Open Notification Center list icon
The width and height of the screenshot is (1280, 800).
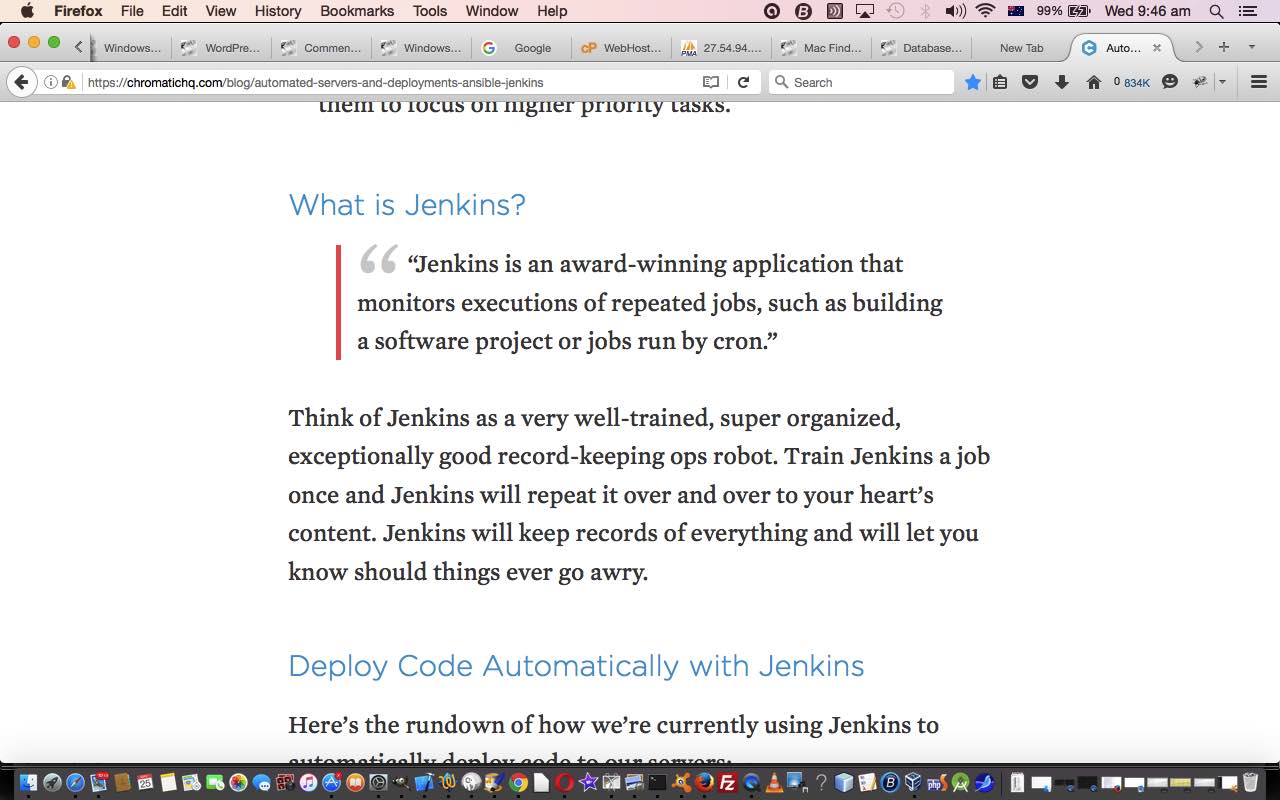1247,11
